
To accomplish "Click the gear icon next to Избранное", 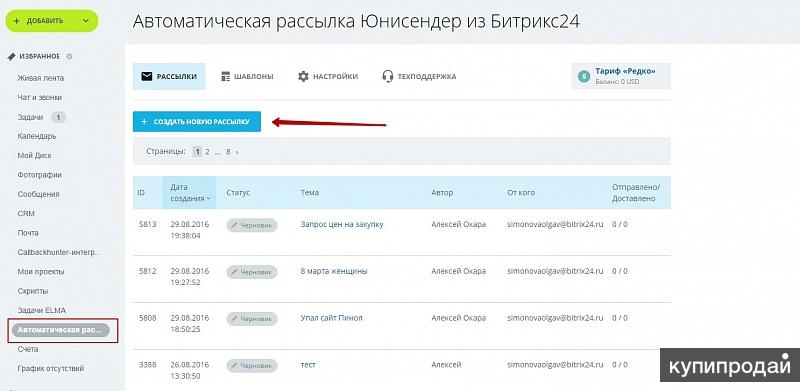I will click(x=69, y=57).
